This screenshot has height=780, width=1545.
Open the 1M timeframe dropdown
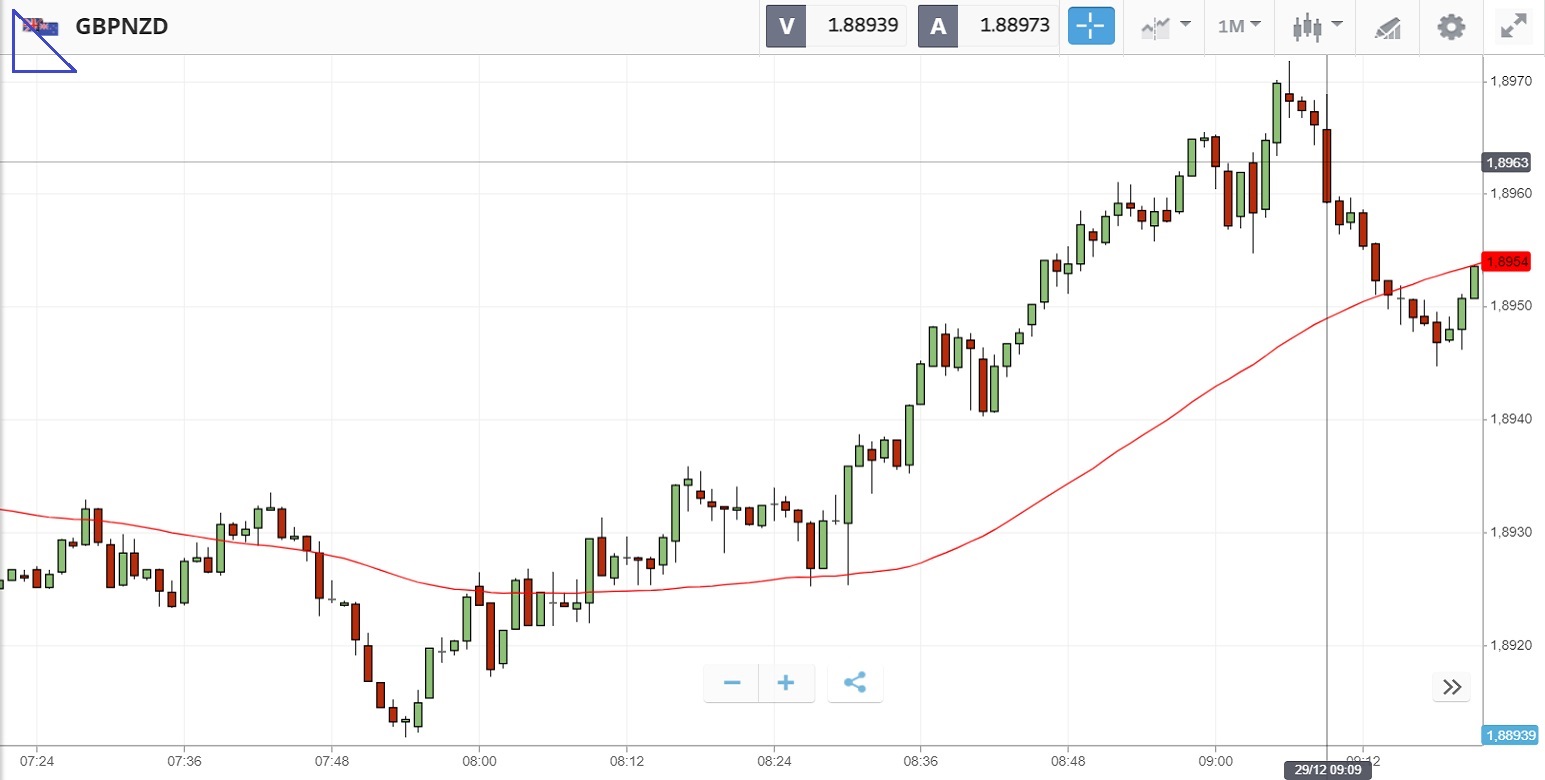[x=1239, y=26]
